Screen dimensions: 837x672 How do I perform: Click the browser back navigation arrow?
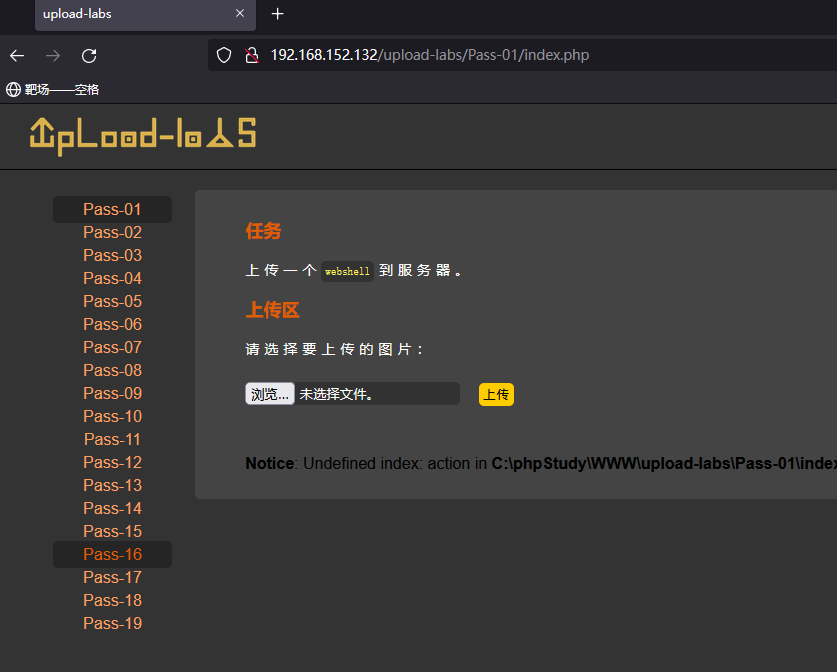[16, 55]
